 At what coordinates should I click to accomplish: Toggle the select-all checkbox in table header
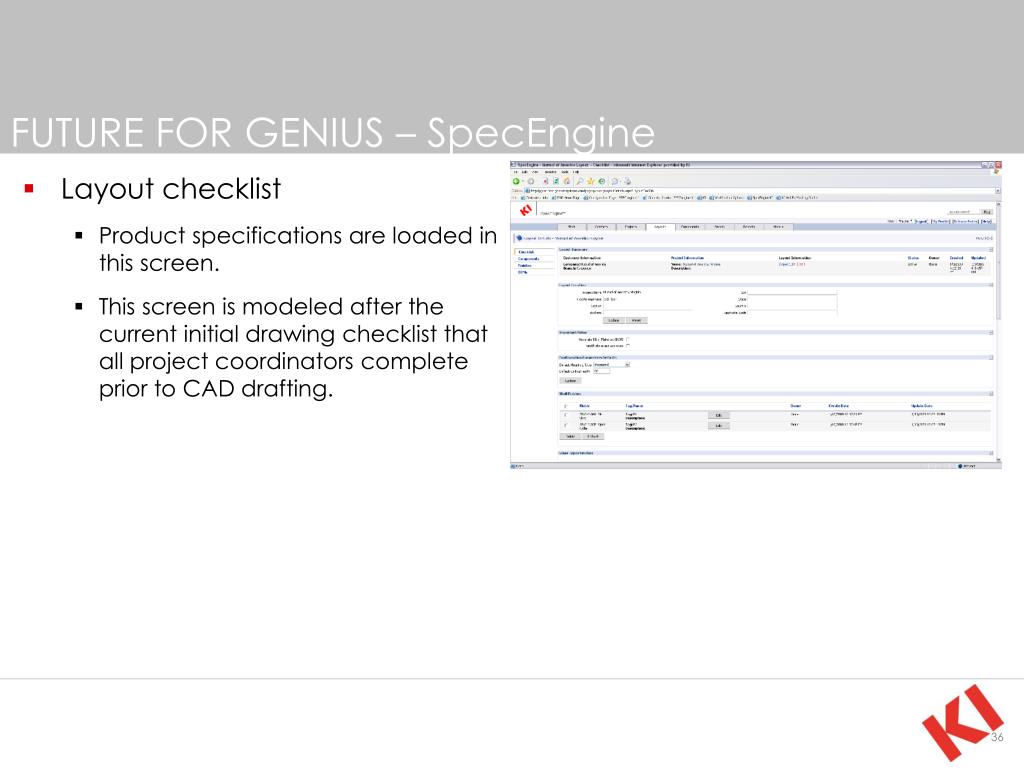[x=565, y=406]
